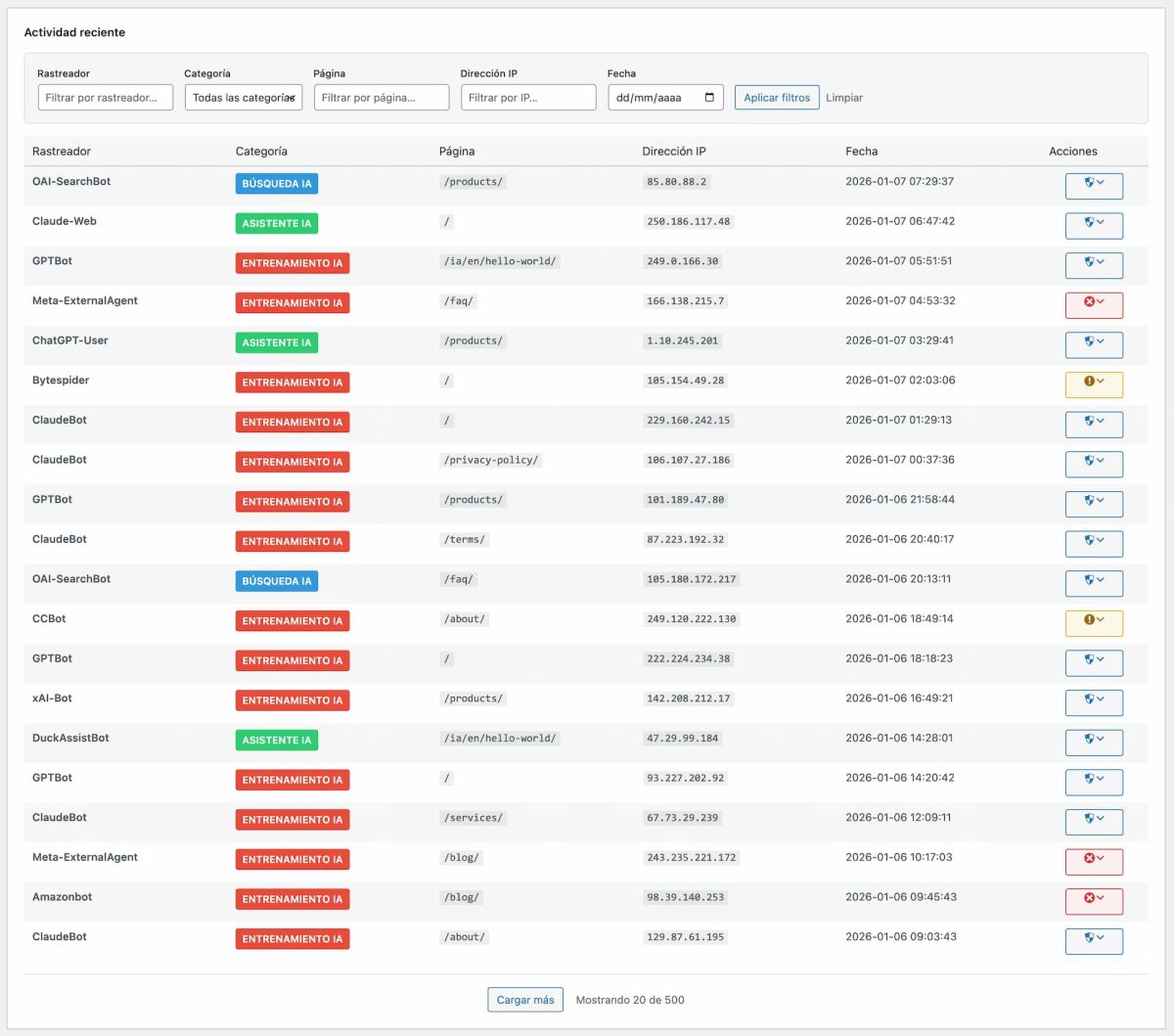Click blocked icon for Meta-ExternalAgent /faq/ row

click(x=1089, y=303)
